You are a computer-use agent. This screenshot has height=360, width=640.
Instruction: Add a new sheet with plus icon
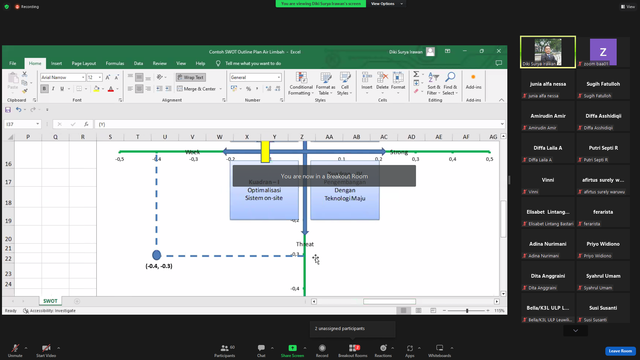click(77, 301)
